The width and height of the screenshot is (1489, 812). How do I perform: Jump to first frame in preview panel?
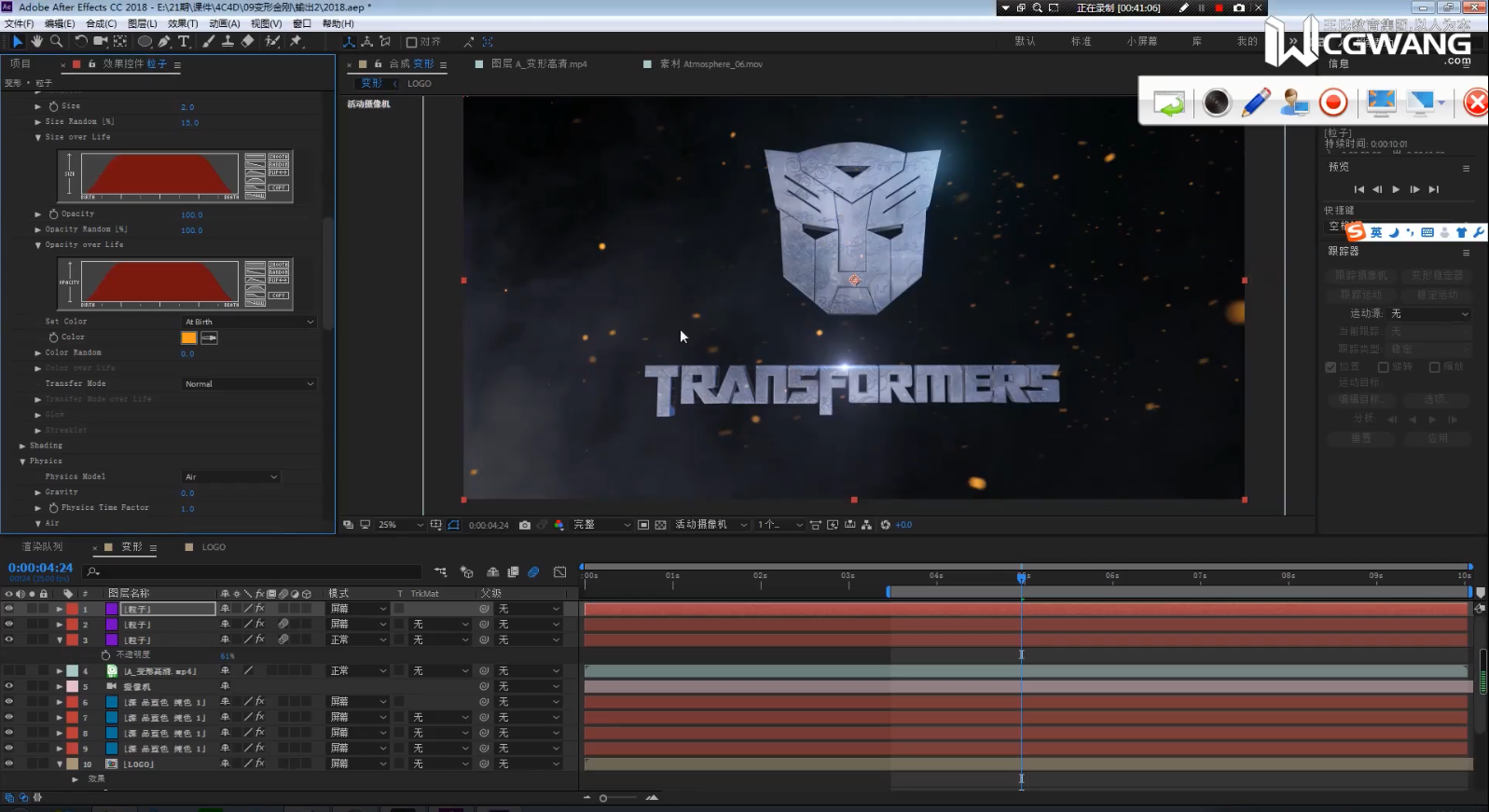point(1358,189)
